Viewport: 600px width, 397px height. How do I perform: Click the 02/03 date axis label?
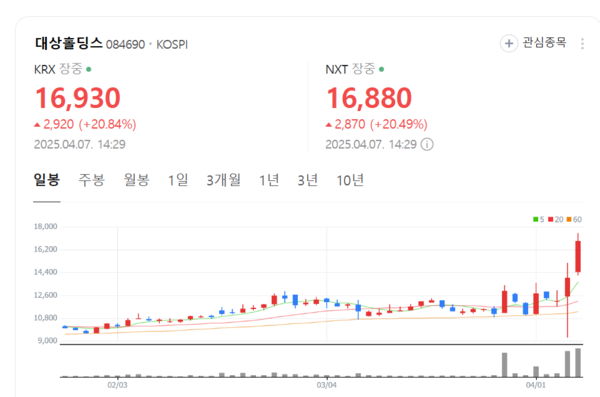(x=117, y=385)
